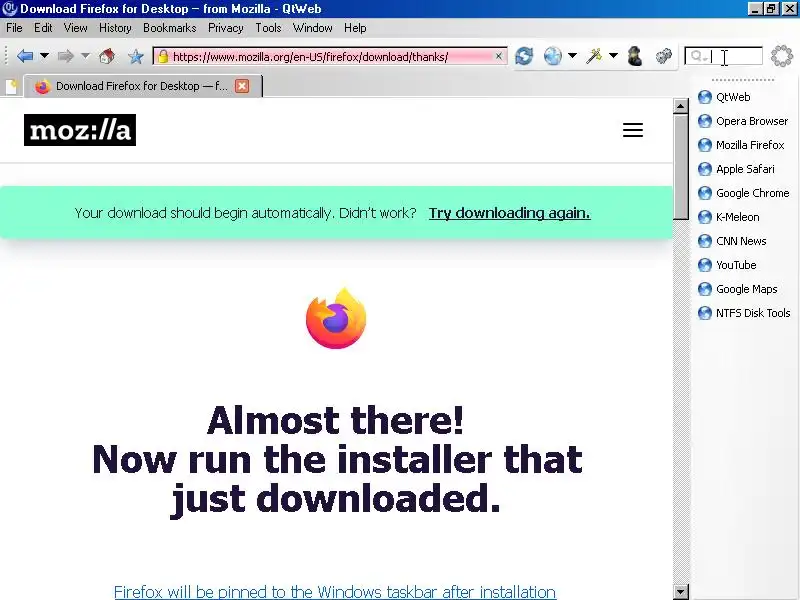Click the toolbar drag handle grip
This screenshot has width=800, height=600.
click(6, 56)
